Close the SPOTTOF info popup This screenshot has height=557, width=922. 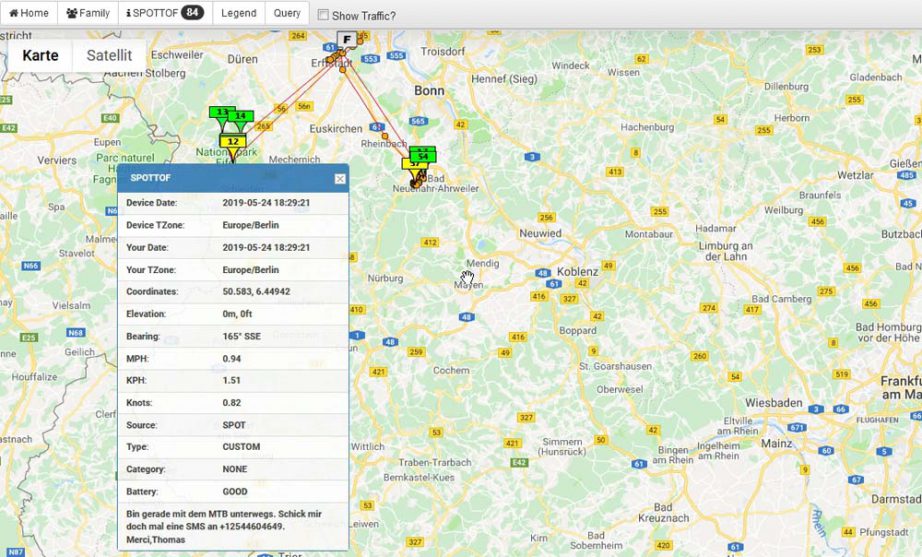[340, 178]
